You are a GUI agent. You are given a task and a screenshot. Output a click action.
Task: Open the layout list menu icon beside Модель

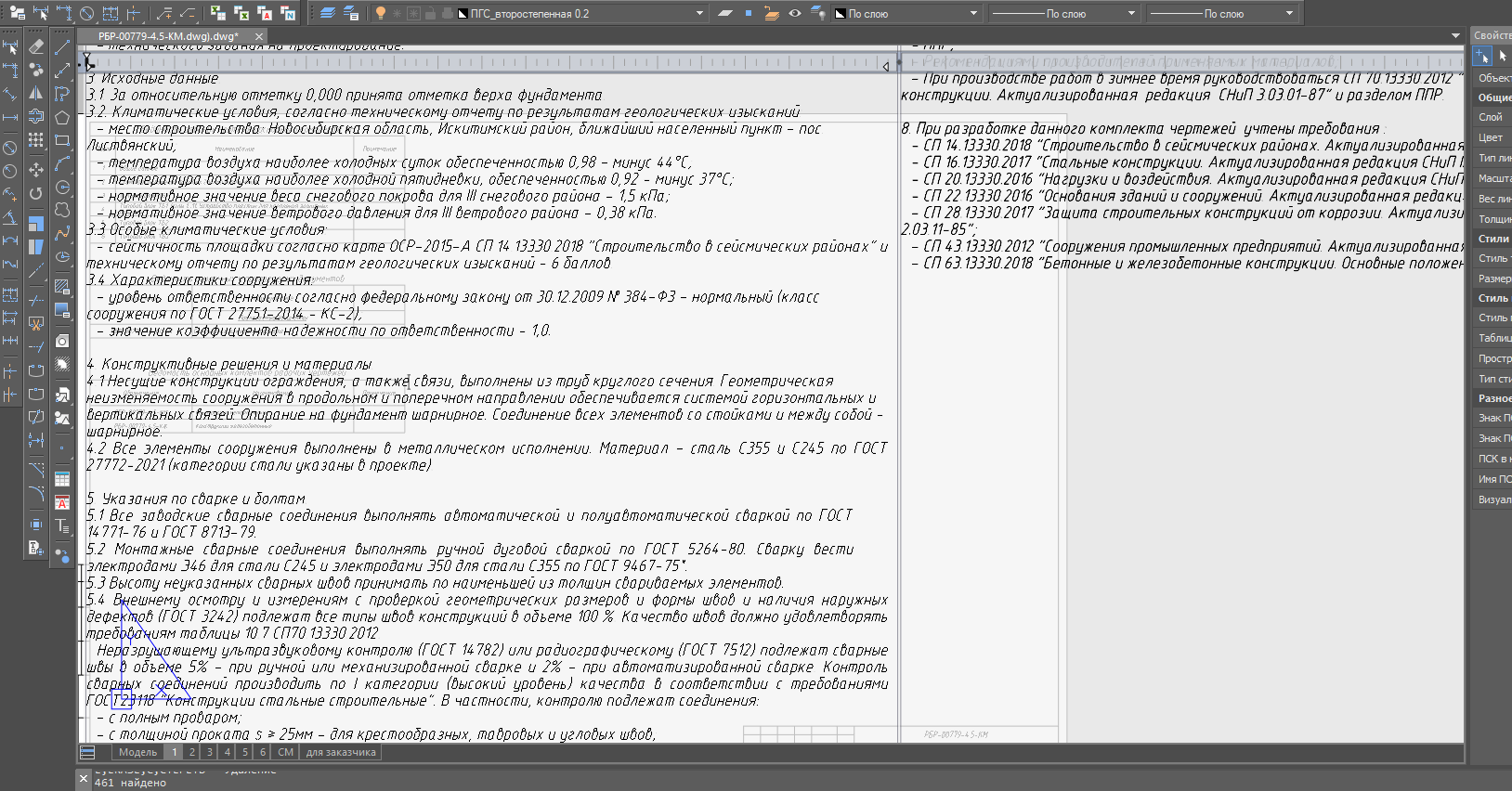pos(88,752)
